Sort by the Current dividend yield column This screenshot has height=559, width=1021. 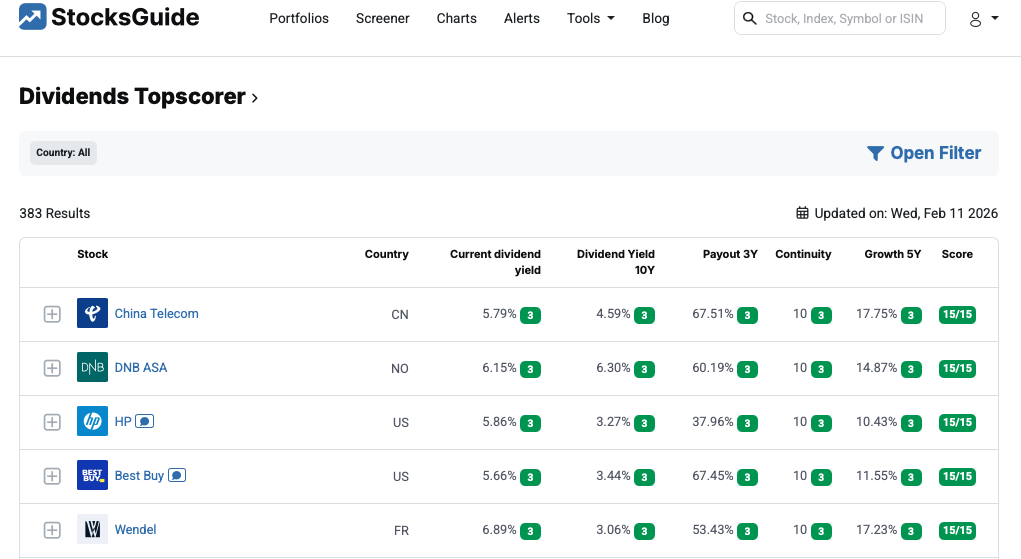(495, 262)
